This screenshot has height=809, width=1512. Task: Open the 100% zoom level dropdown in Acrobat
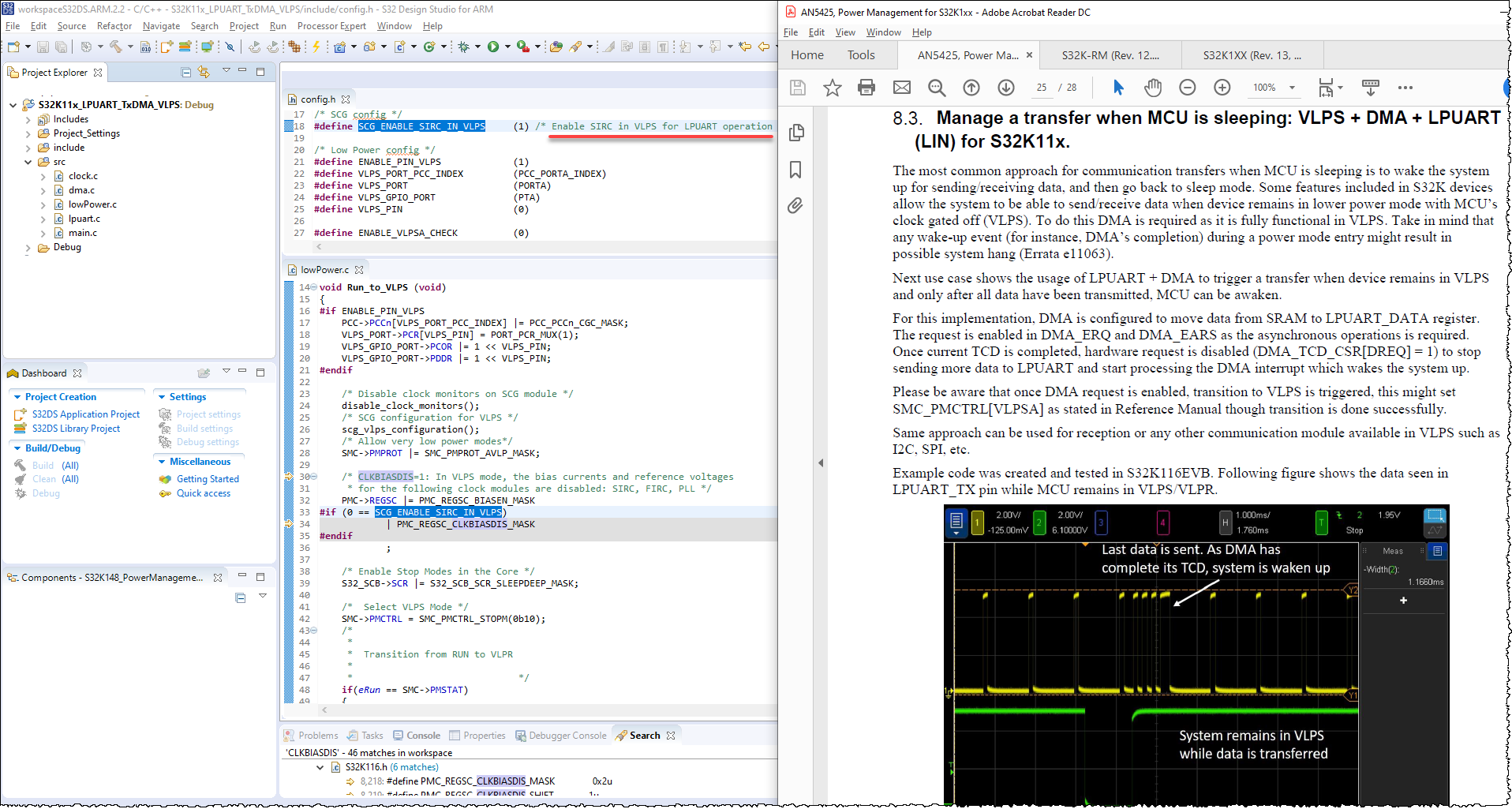pos(1292,88)
